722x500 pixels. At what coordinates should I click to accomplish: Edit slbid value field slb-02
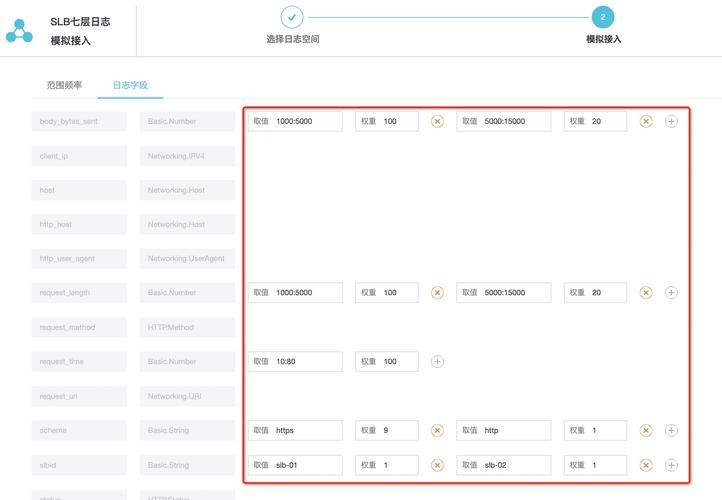click(504, 465)
